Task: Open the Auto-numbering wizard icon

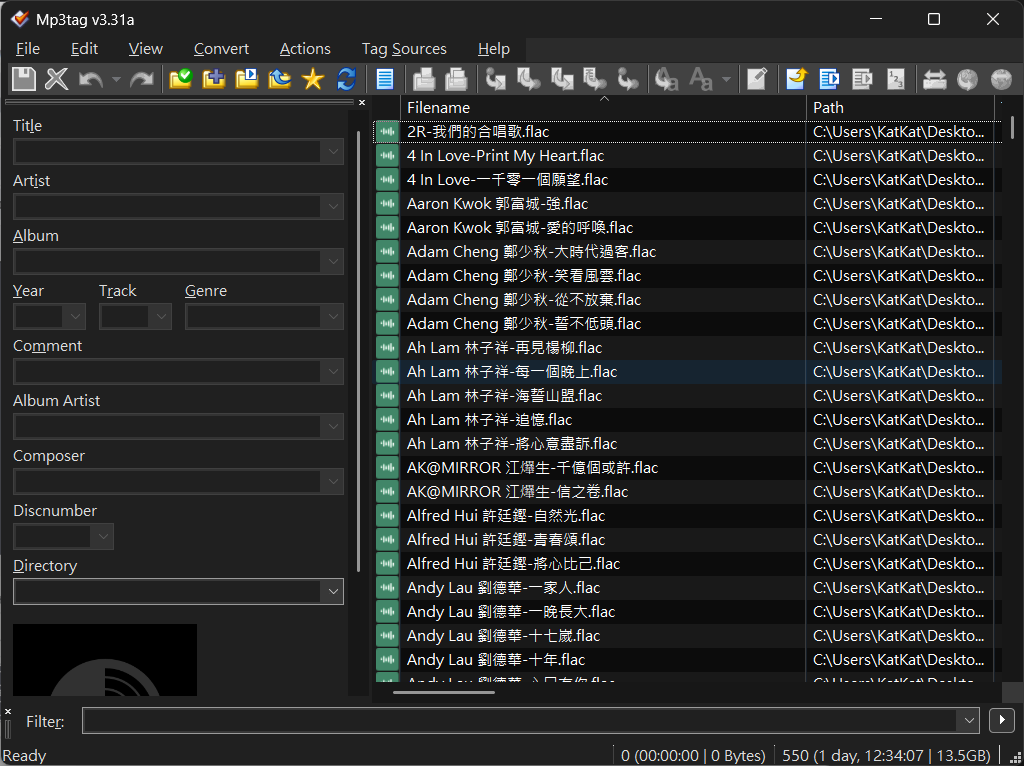Action: point(895,79)
